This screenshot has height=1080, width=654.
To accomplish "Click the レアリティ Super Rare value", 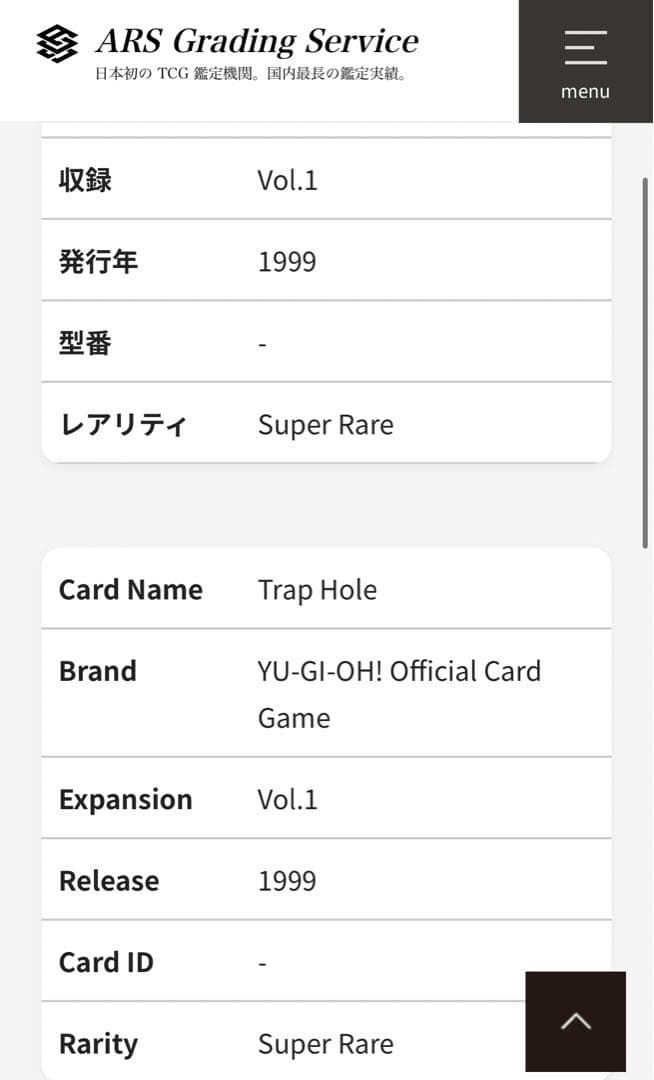I will coord(326,425).
